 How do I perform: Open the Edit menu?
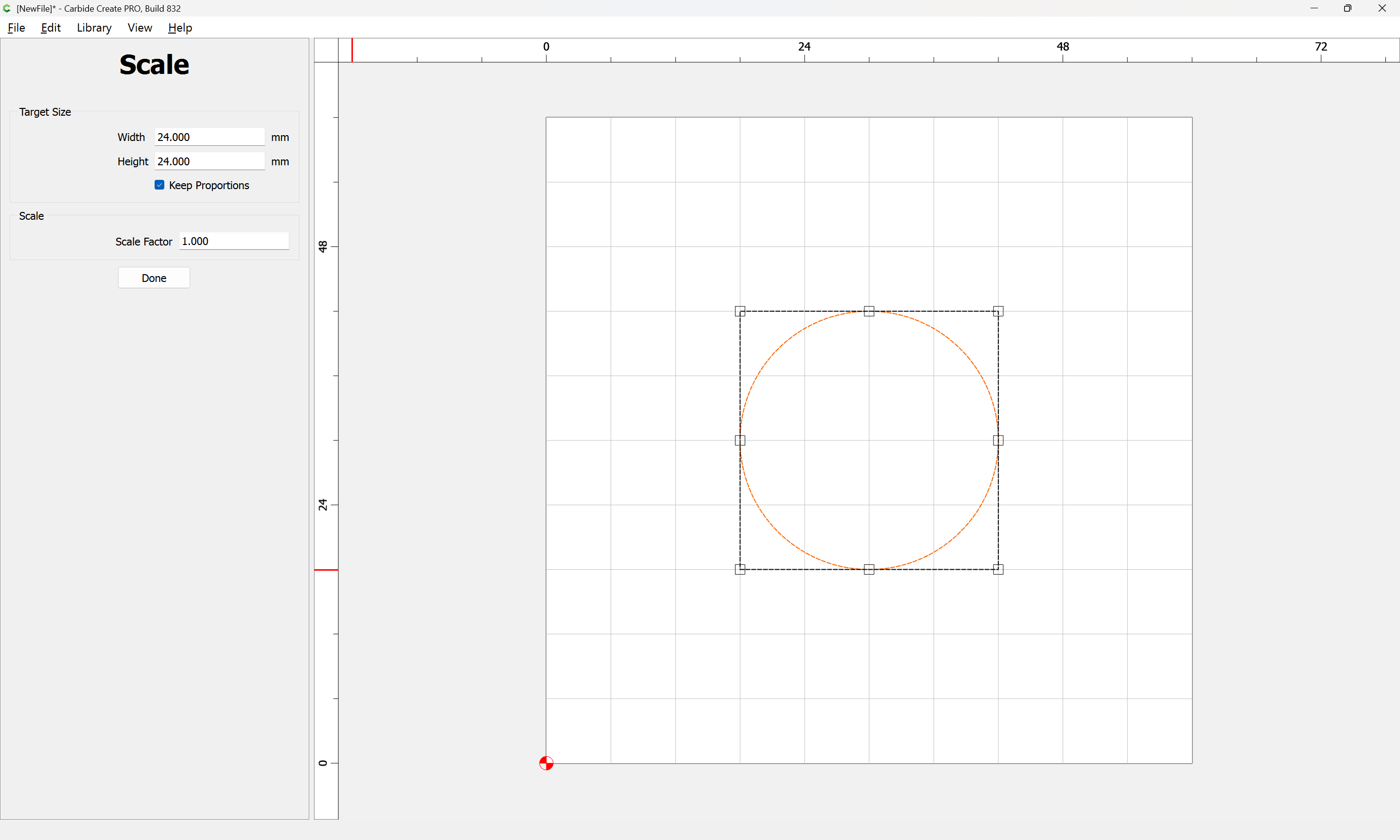(x=51, y=28)
